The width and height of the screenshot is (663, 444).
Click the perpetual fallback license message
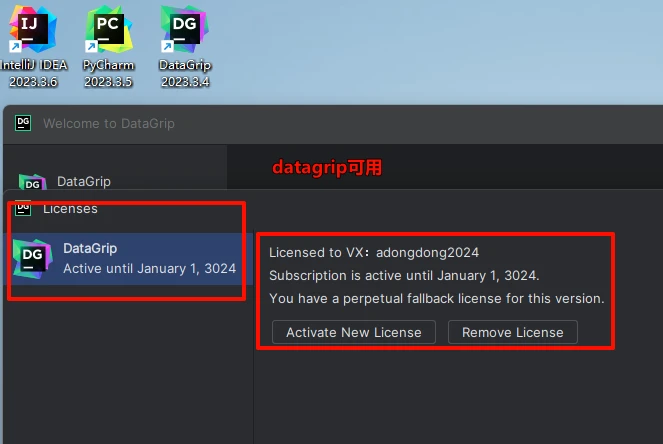tap(437, 299)
